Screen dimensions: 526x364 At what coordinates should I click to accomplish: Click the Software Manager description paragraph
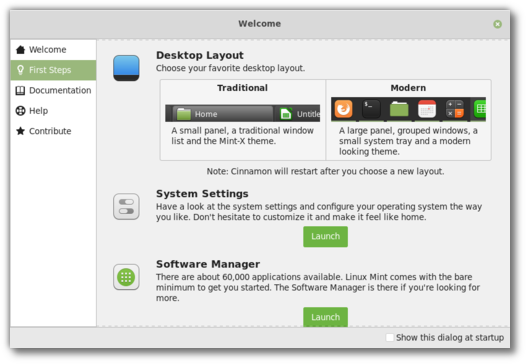point(318,288)
